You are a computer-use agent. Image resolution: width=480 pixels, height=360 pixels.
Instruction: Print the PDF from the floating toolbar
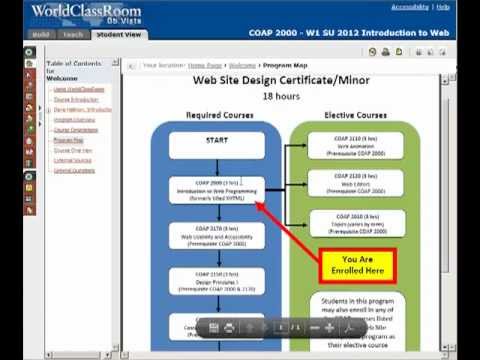(x=229, y=328)
